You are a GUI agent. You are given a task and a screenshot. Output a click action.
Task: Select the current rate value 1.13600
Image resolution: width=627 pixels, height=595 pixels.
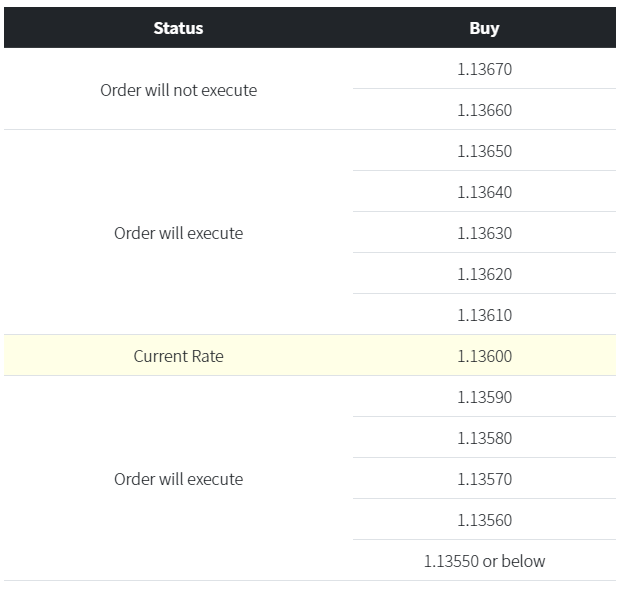pyautogui.click(x=484, y=356)
